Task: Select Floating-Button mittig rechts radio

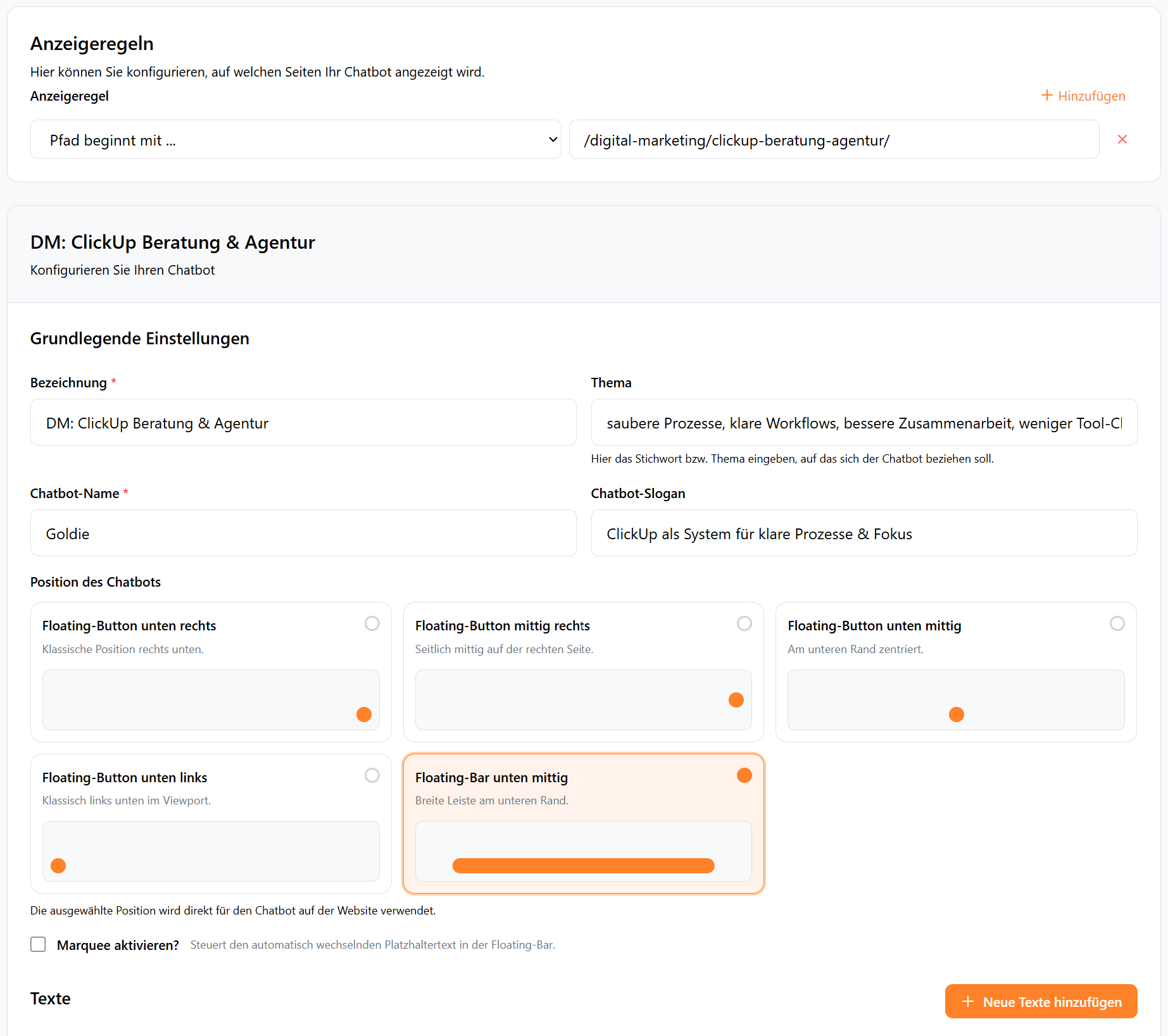Action: 744,623
